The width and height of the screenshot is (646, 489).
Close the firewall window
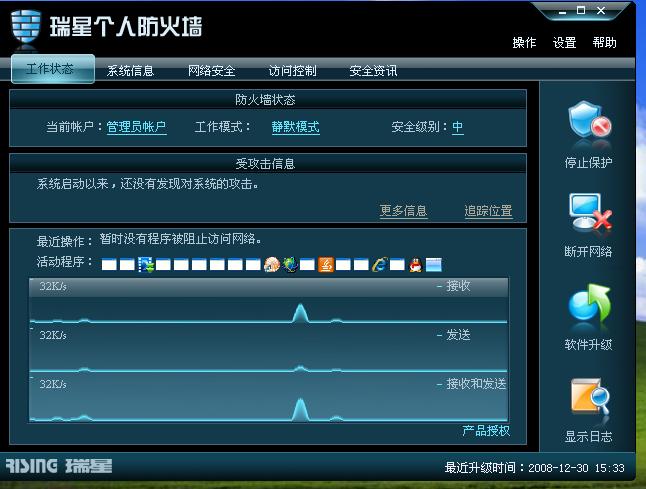pos(601,11)
